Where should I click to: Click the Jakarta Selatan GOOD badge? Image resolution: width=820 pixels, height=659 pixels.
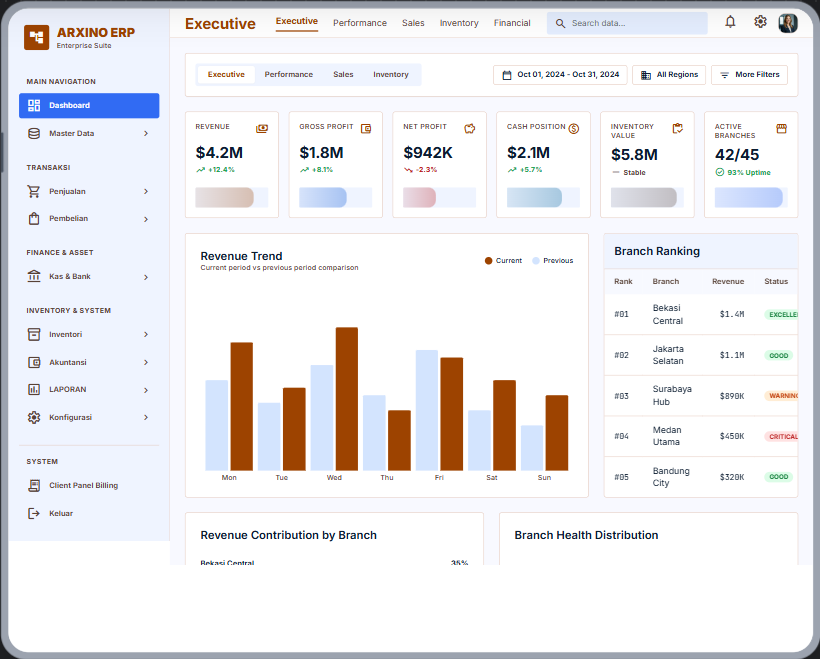[778, 356]
